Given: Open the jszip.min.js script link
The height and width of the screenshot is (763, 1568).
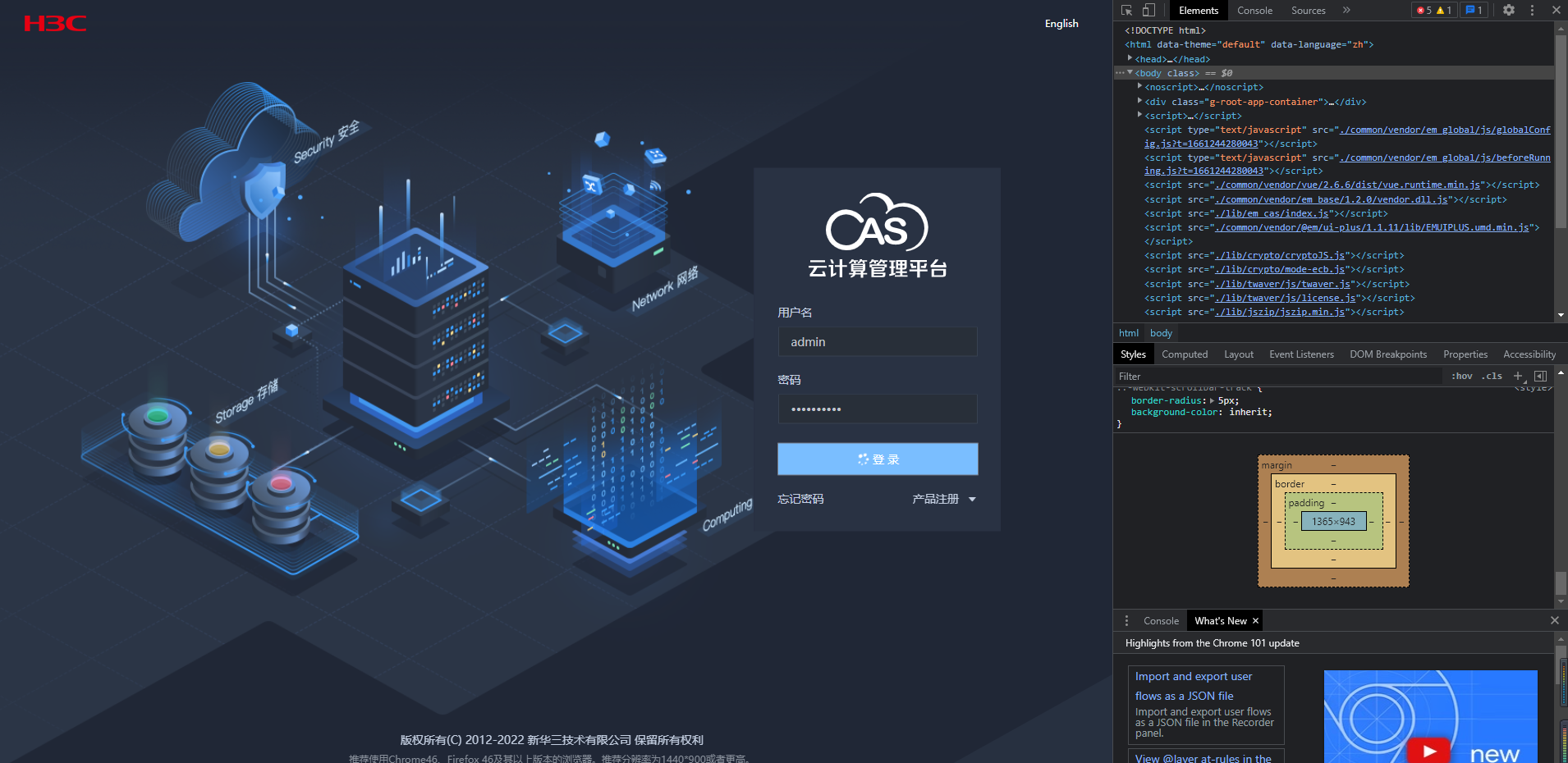Looking at the screenshot, I should point(1280,312).
